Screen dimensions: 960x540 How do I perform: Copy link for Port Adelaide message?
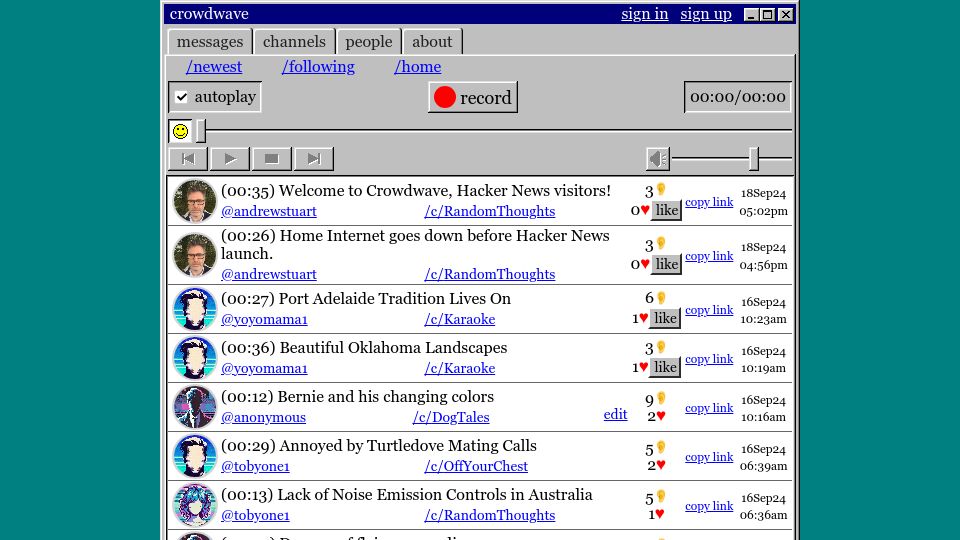coord(709,310)
